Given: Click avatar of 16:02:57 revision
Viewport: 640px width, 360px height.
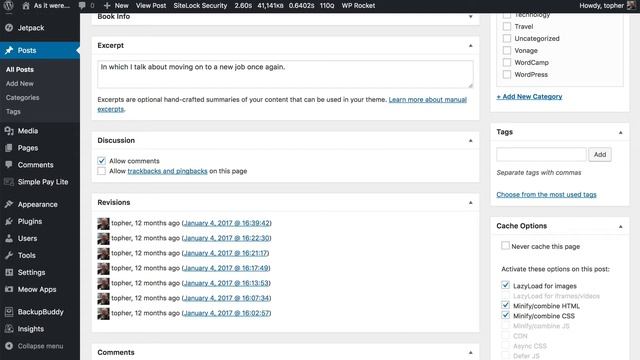Looking at the screenshot, I should click(103, 313).
